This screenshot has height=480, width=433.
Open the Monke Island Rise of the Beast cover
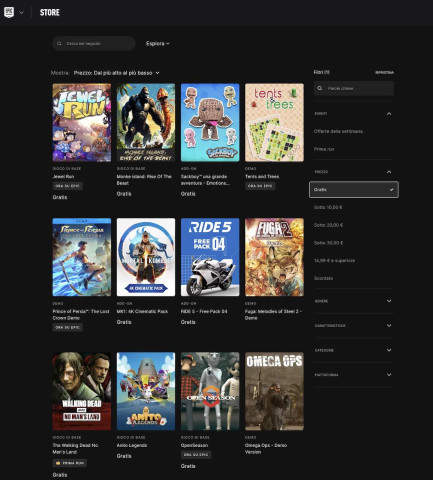(146, 122)
